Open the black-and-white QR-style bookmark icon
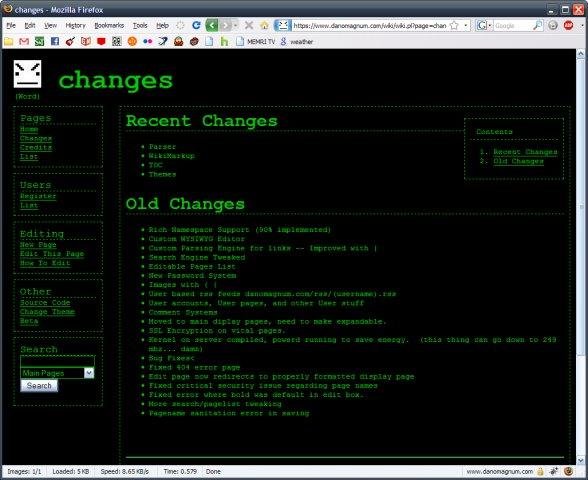Image resolution: width=588 pixels, height=480 pixels. tap(117, 42)
